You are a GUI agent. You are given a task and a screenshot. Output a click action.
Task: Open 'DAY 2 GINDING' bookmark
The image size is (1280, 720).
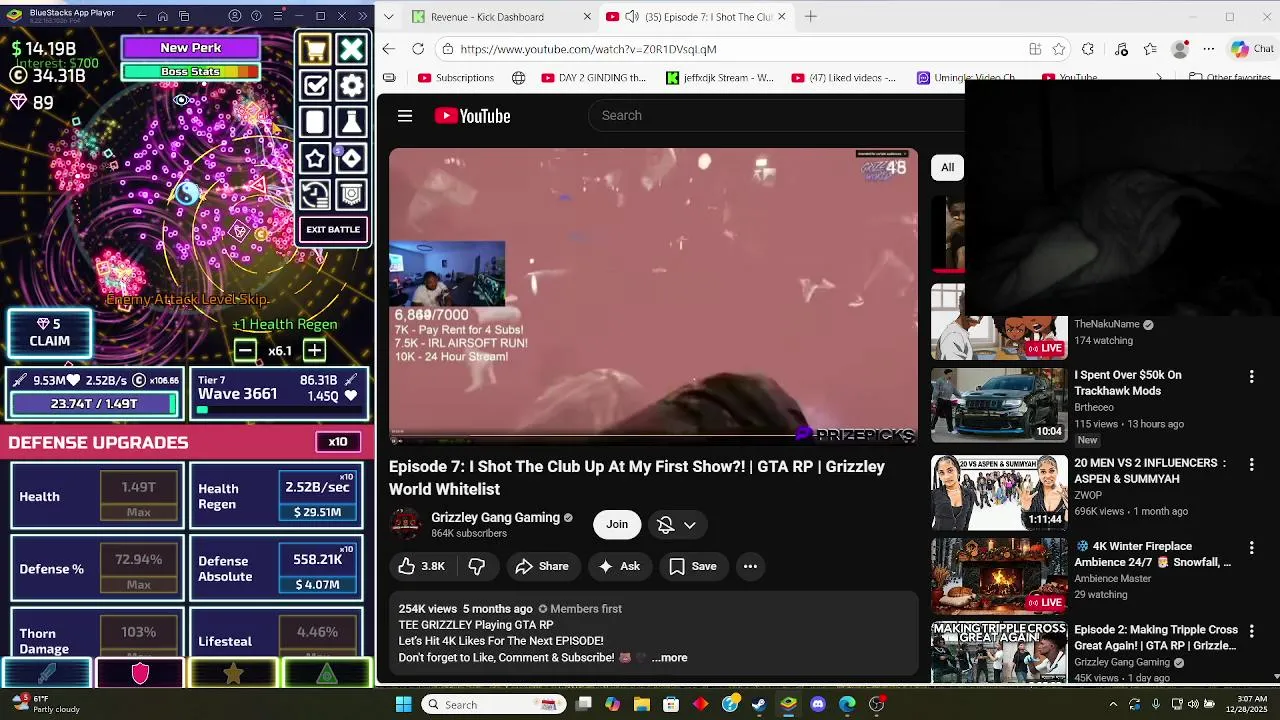tap(594, 78)
